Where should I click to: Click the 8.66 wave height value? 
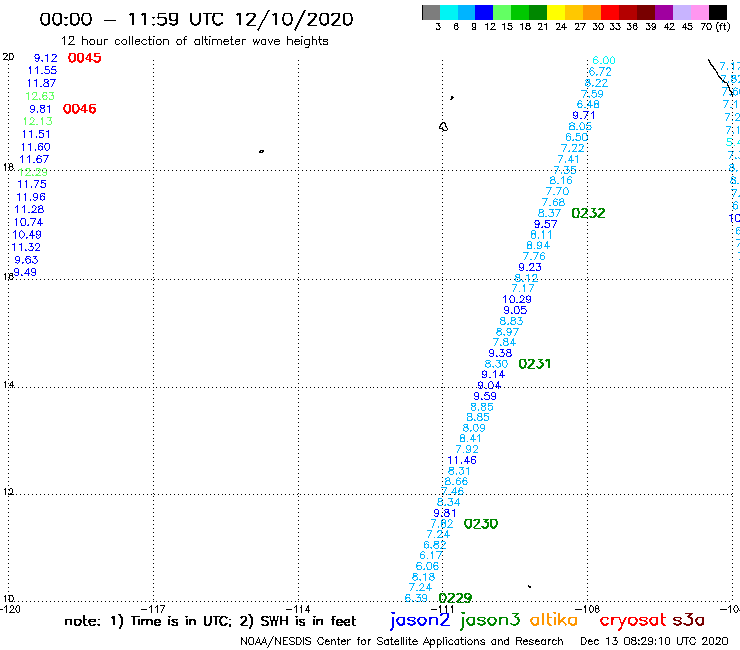click(456, 481)
